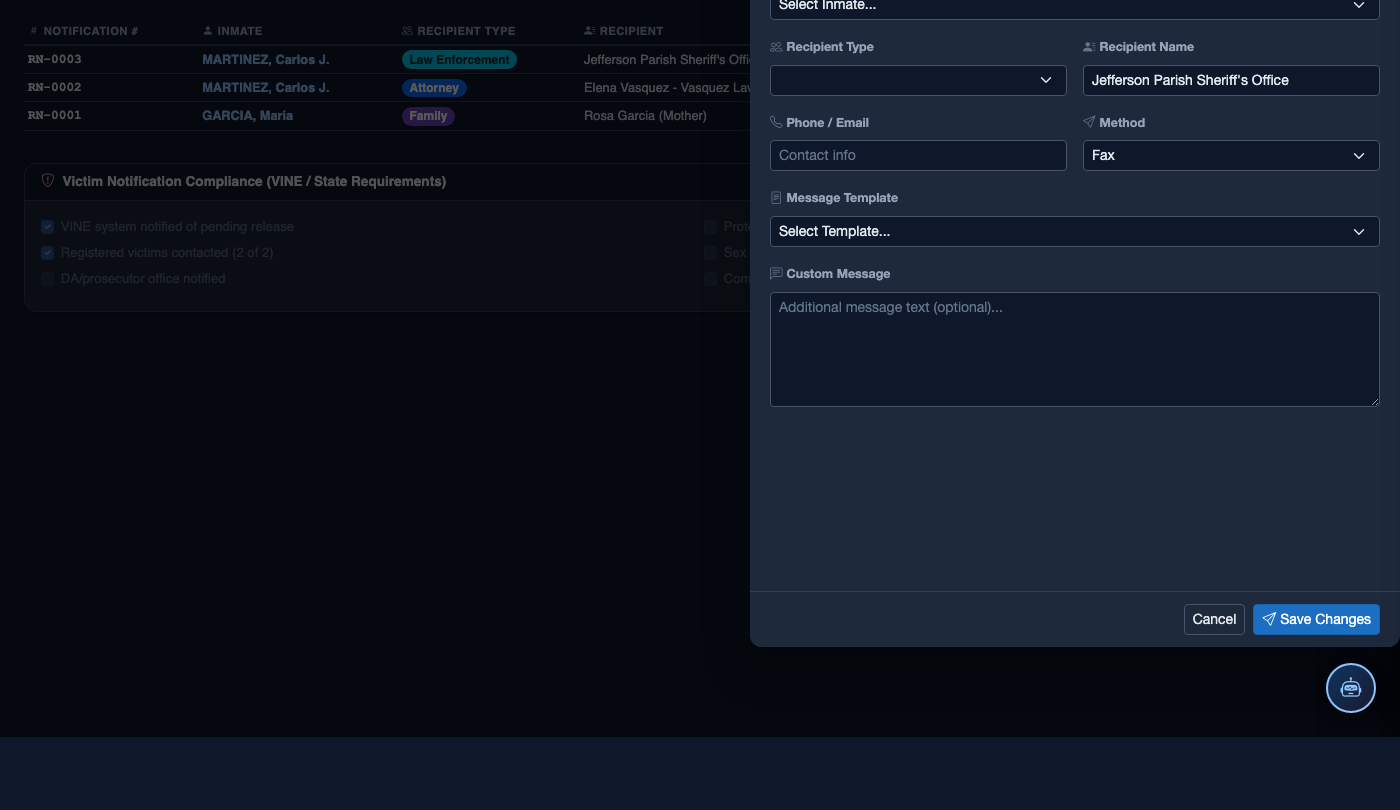1400x810 pixels.
Task: Click the Family recipient type badge
Action: point(428,116)
